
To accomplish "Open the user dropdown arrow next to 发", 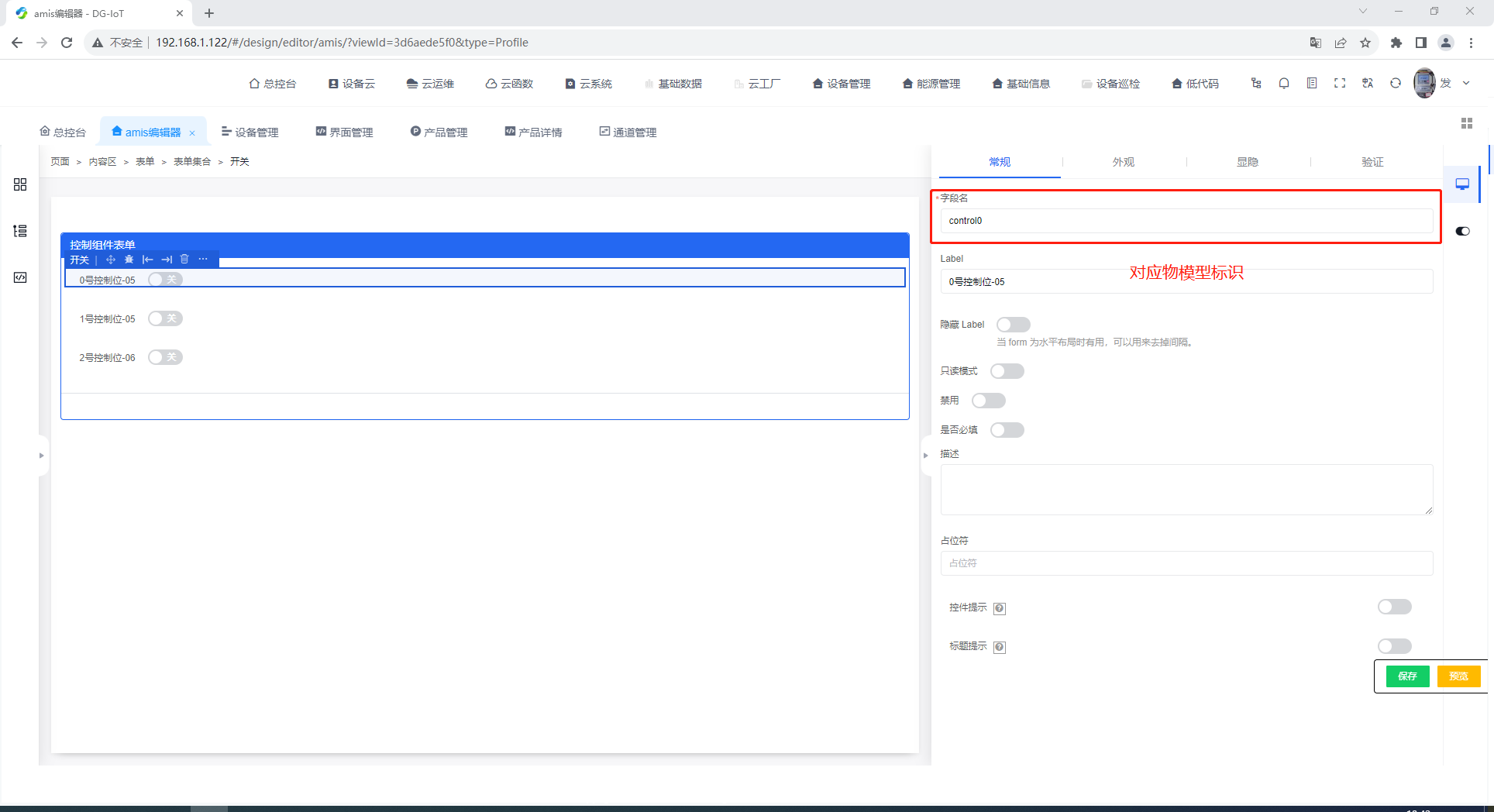I will click(x=1466, y=83).
